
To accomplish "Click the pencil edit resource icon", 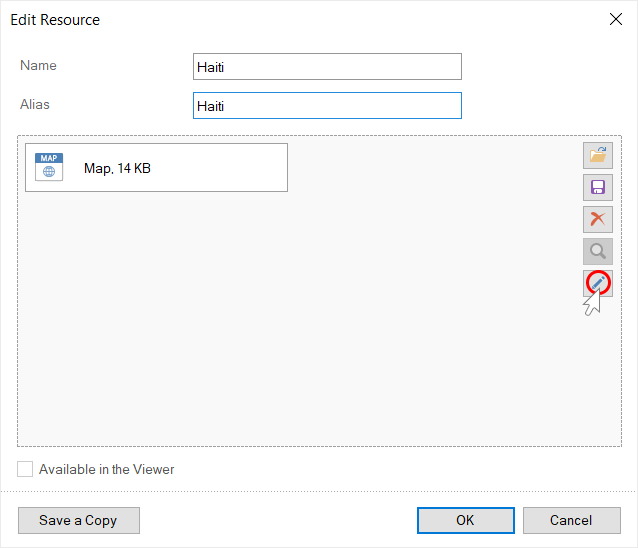I will click(x=598, y=284).
